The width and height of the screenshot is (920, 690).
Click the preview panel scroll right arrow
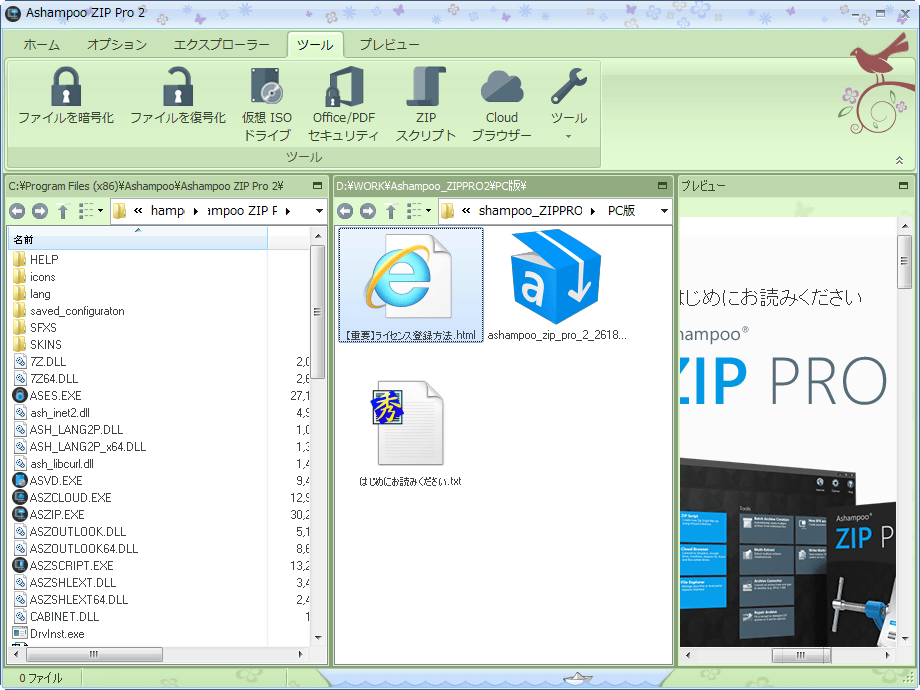click(887, 655)
